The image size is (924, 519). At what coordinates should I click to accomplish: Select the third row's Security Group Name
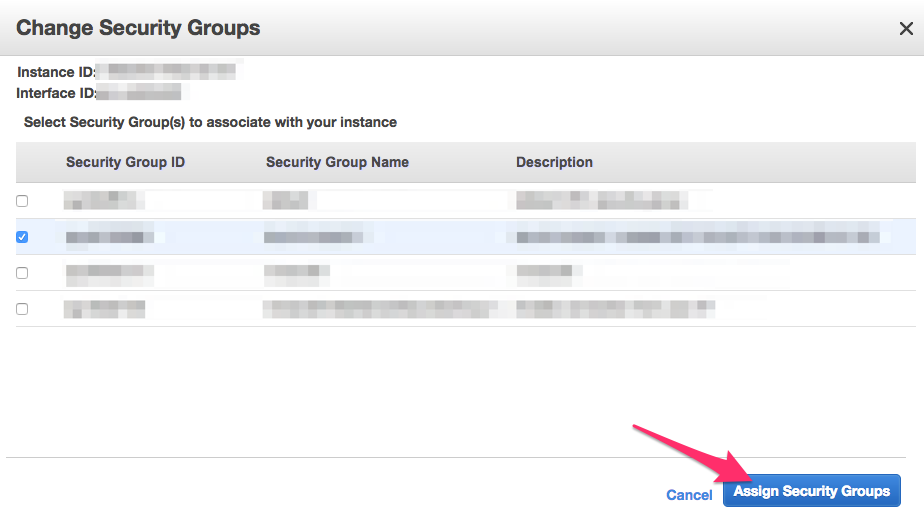(296, 272)
